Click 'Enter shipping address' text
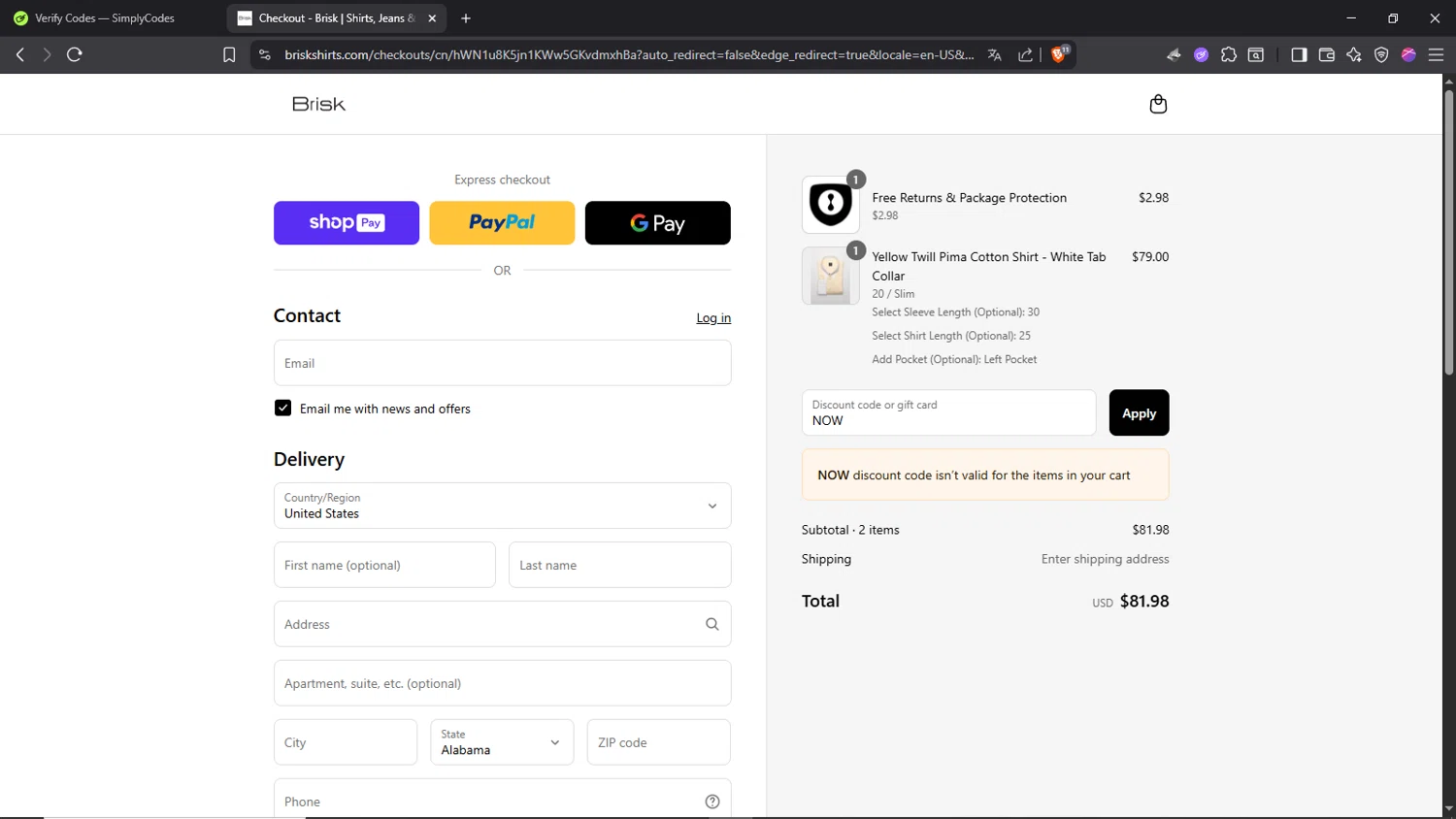 point(1105,559)
